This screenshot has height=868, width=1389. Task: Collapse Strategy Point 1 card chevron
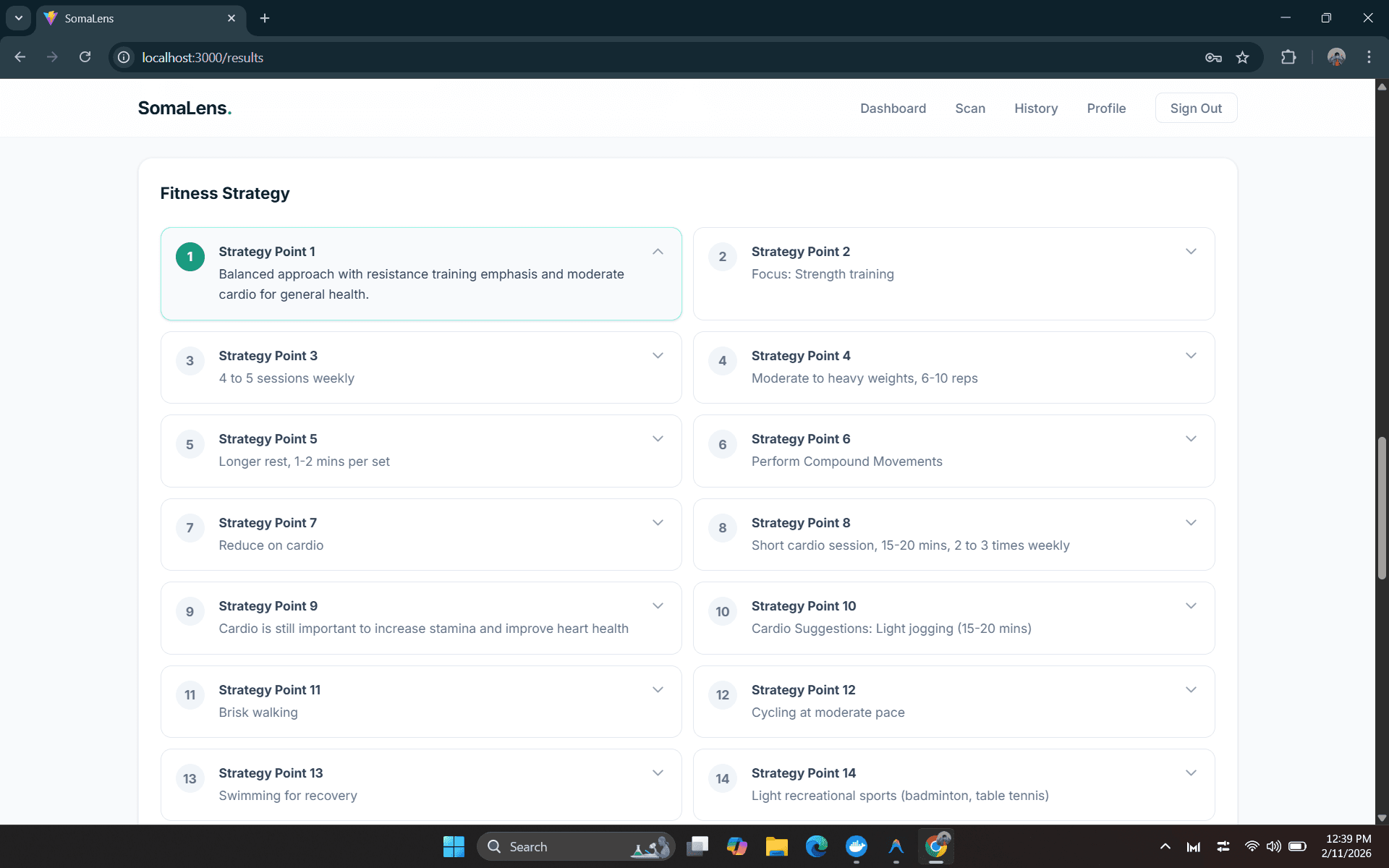pyautogui.click(x=658, y=252)
